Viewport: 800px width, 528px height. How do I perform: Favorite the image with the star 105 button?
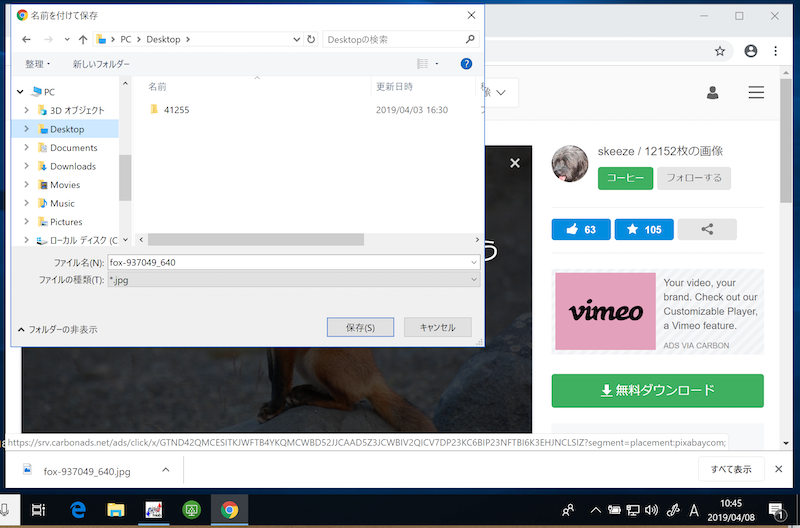643,229
